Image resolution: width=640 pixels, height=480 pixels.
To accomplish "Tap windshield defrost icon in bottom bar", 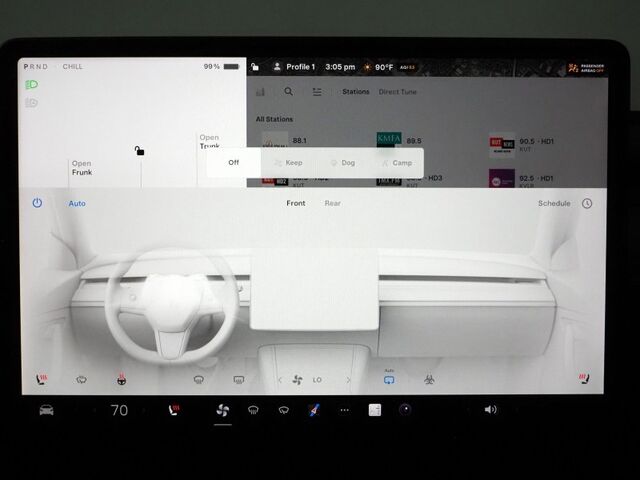I will point(284,410).
